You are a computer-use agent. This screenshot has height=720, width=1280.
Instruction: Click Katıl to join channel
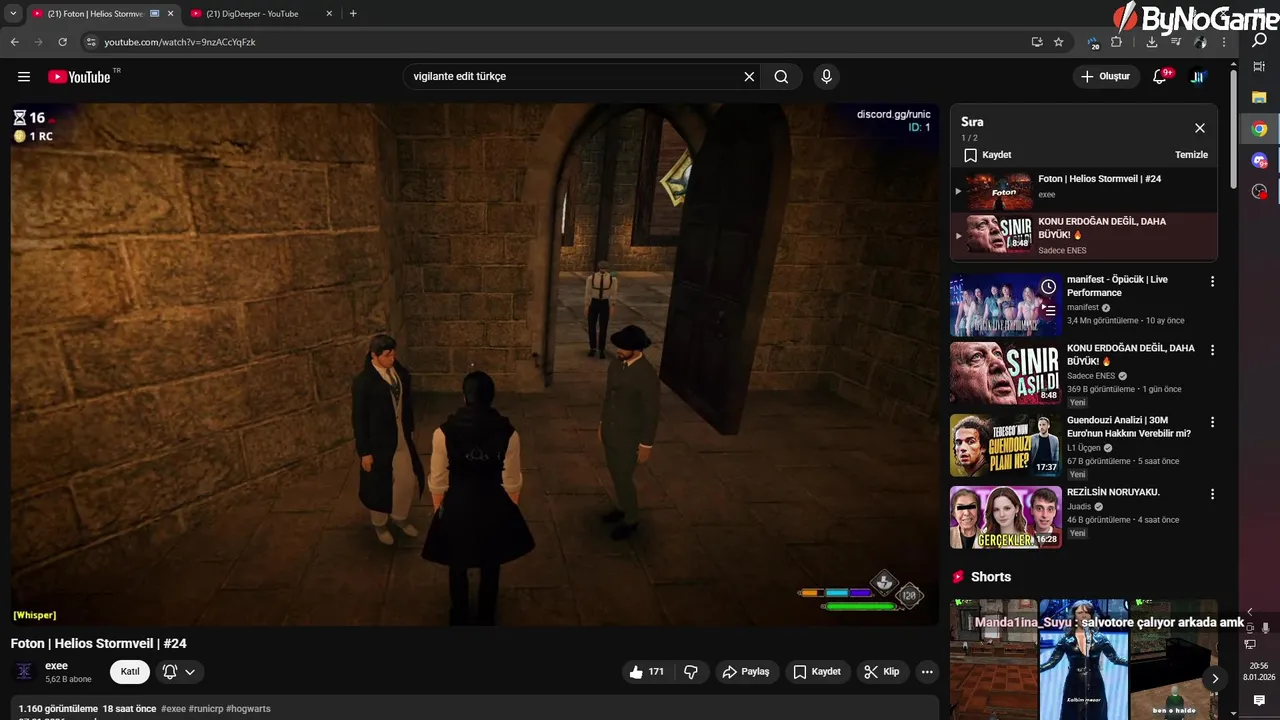[x=130, y=672]
